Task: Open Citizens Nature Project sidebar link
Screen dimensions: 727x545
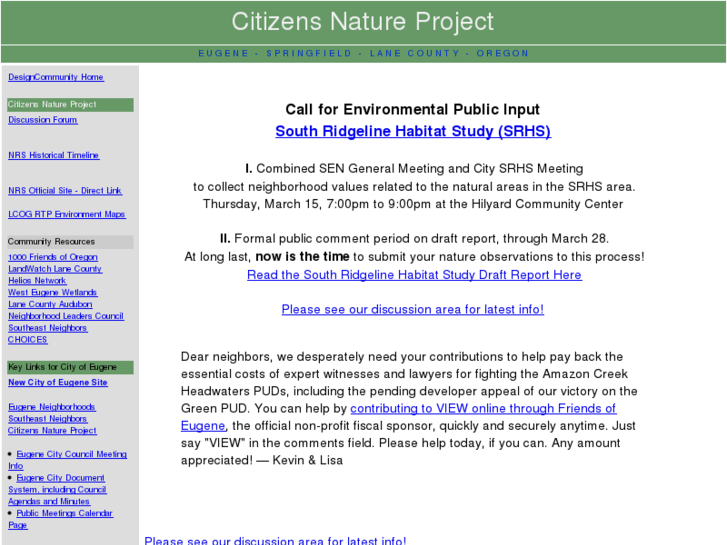Action: pos(52,430)
